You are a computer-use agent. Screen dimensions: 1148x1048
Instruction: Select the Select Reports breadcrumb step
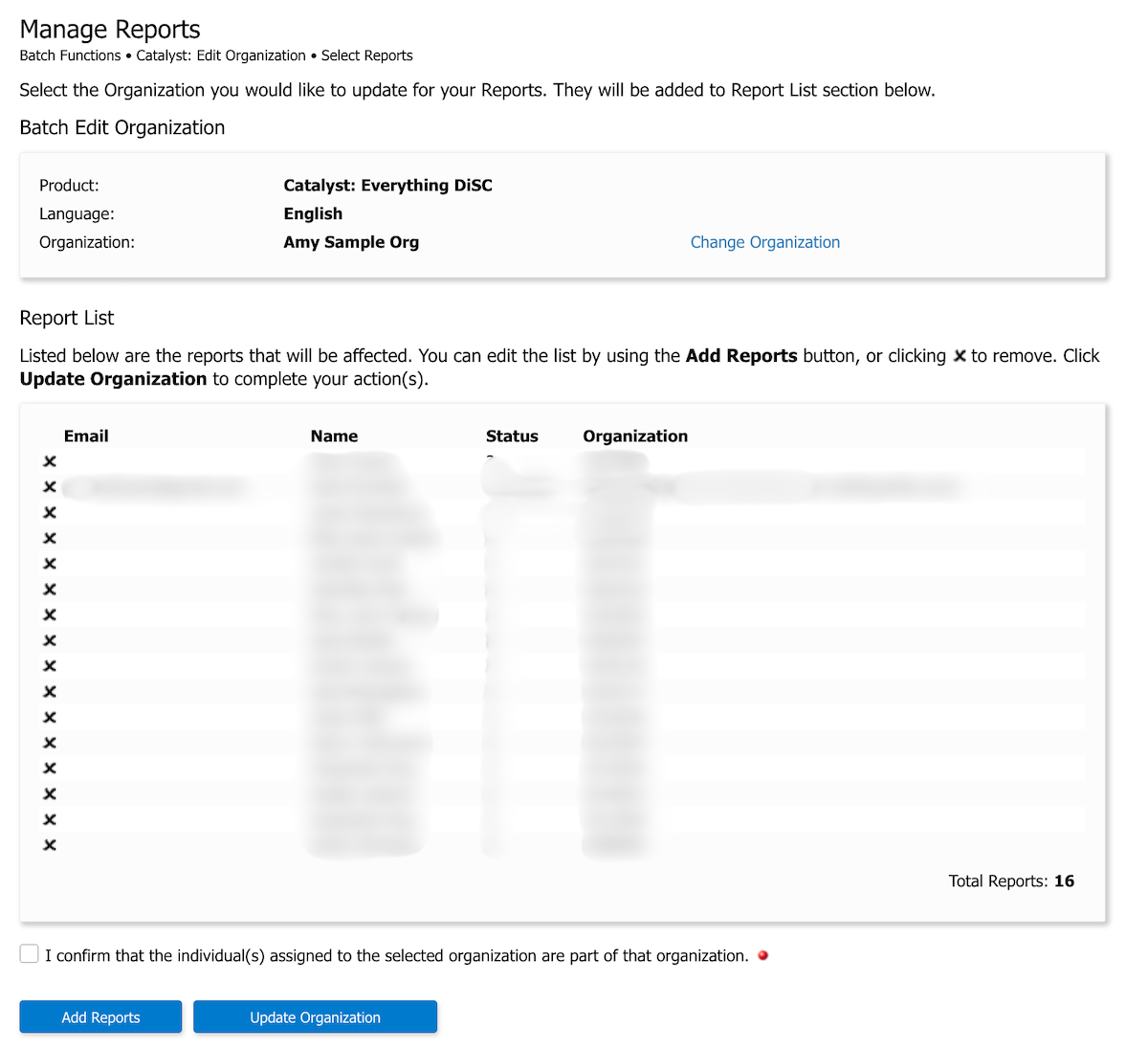point(367,56)
